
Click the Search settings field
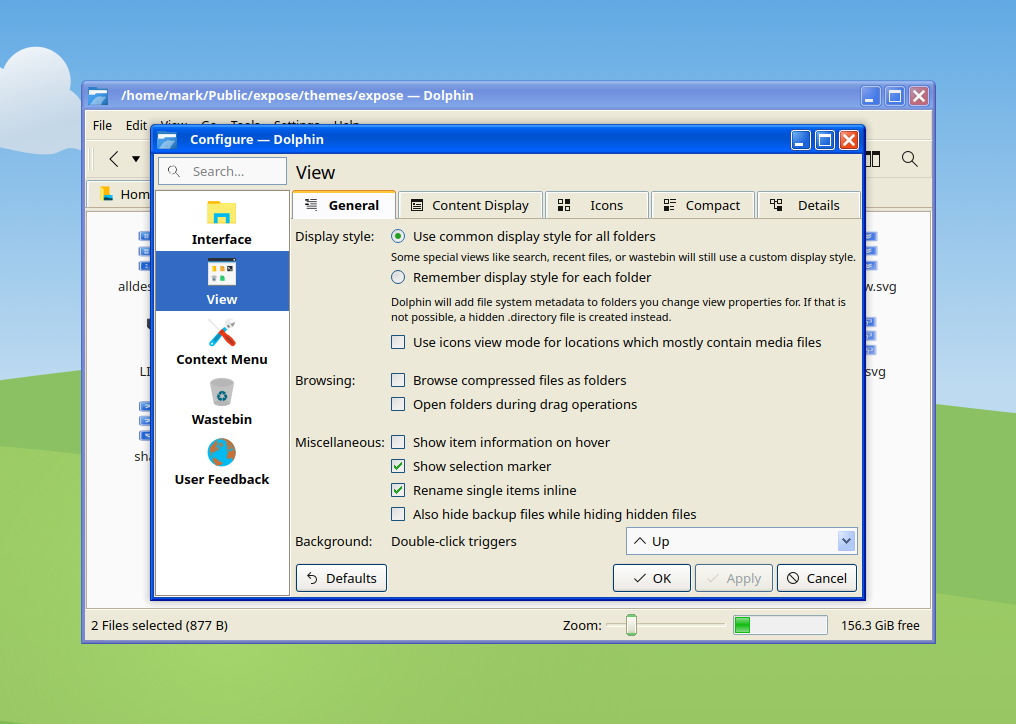click(x=222, y=171)
